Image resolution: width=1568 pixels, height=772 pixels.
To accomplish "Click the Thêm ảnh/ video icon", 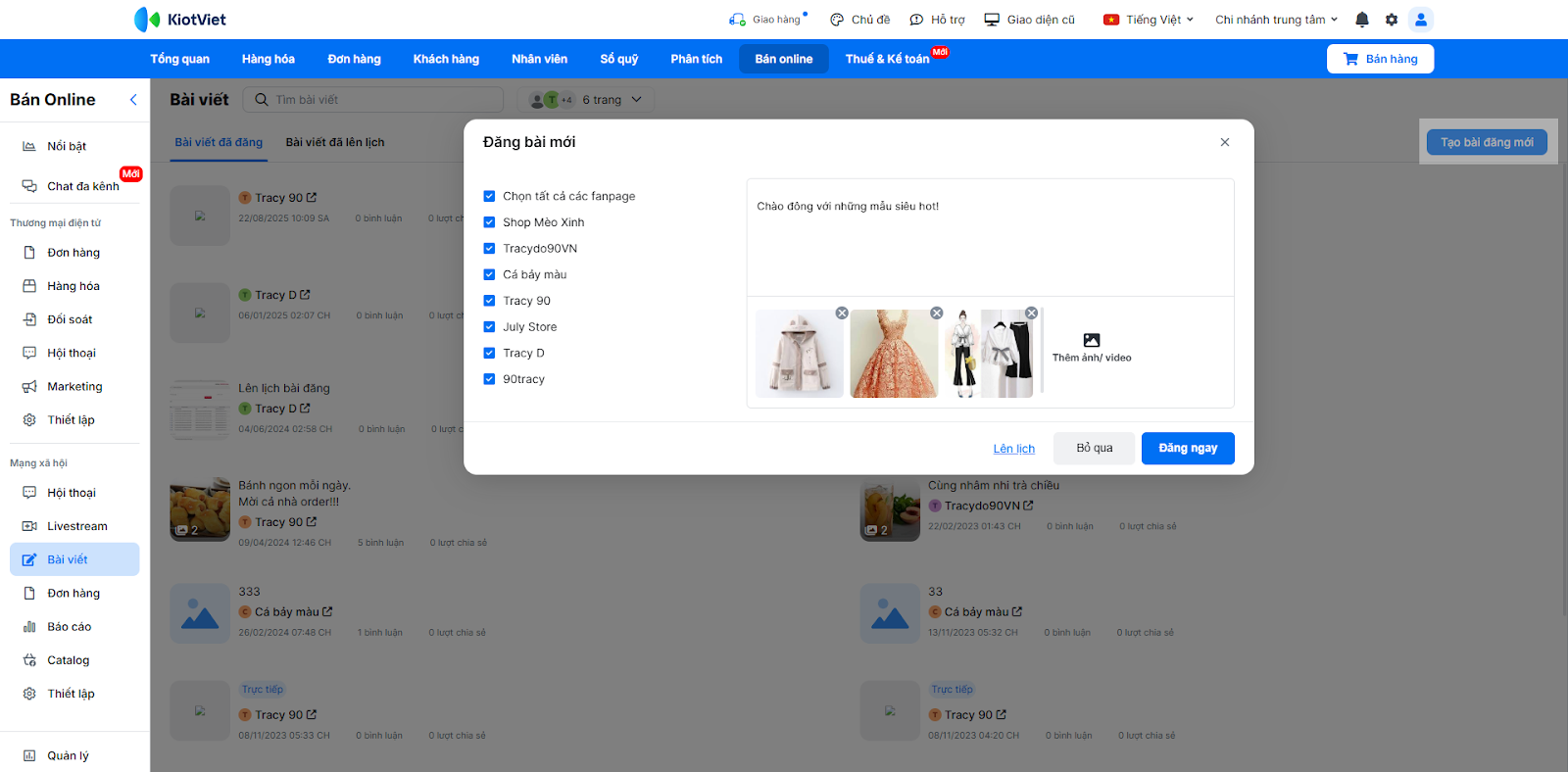I will (x=1091, y=341).
